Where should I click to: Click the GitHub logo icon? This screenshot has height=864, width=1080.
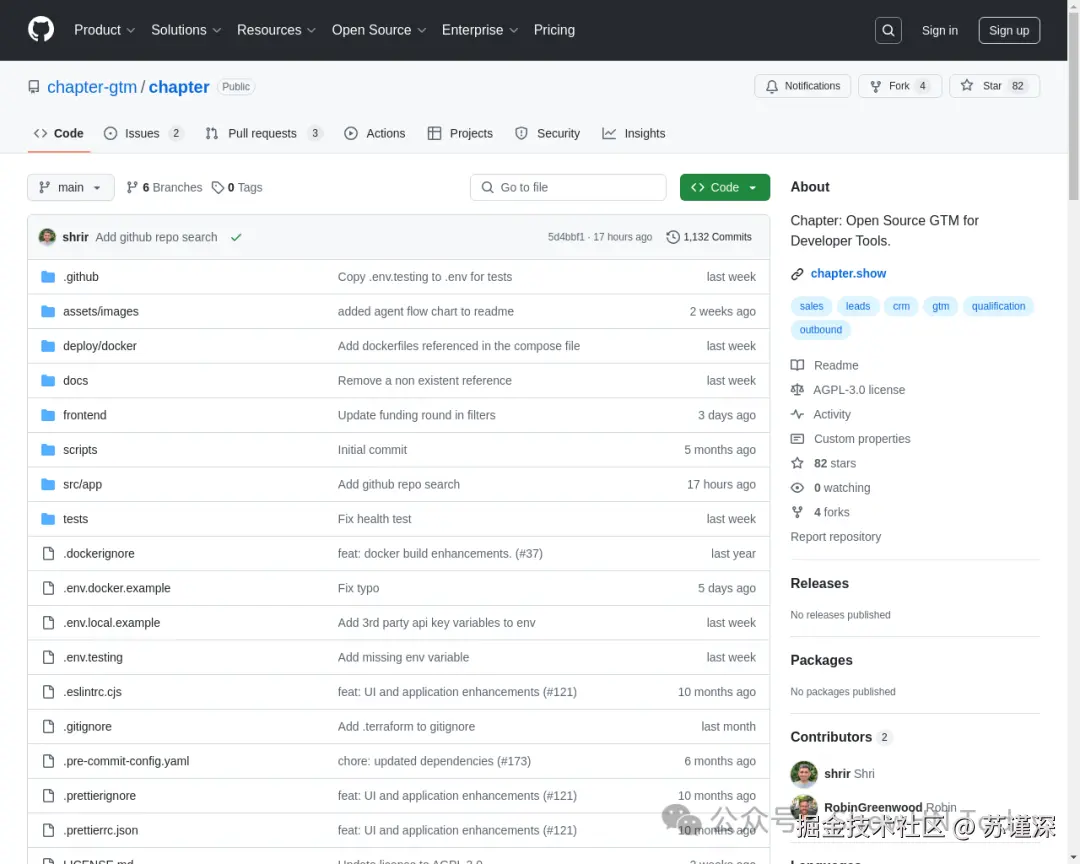pyautogui.click(x=41, y=30)
